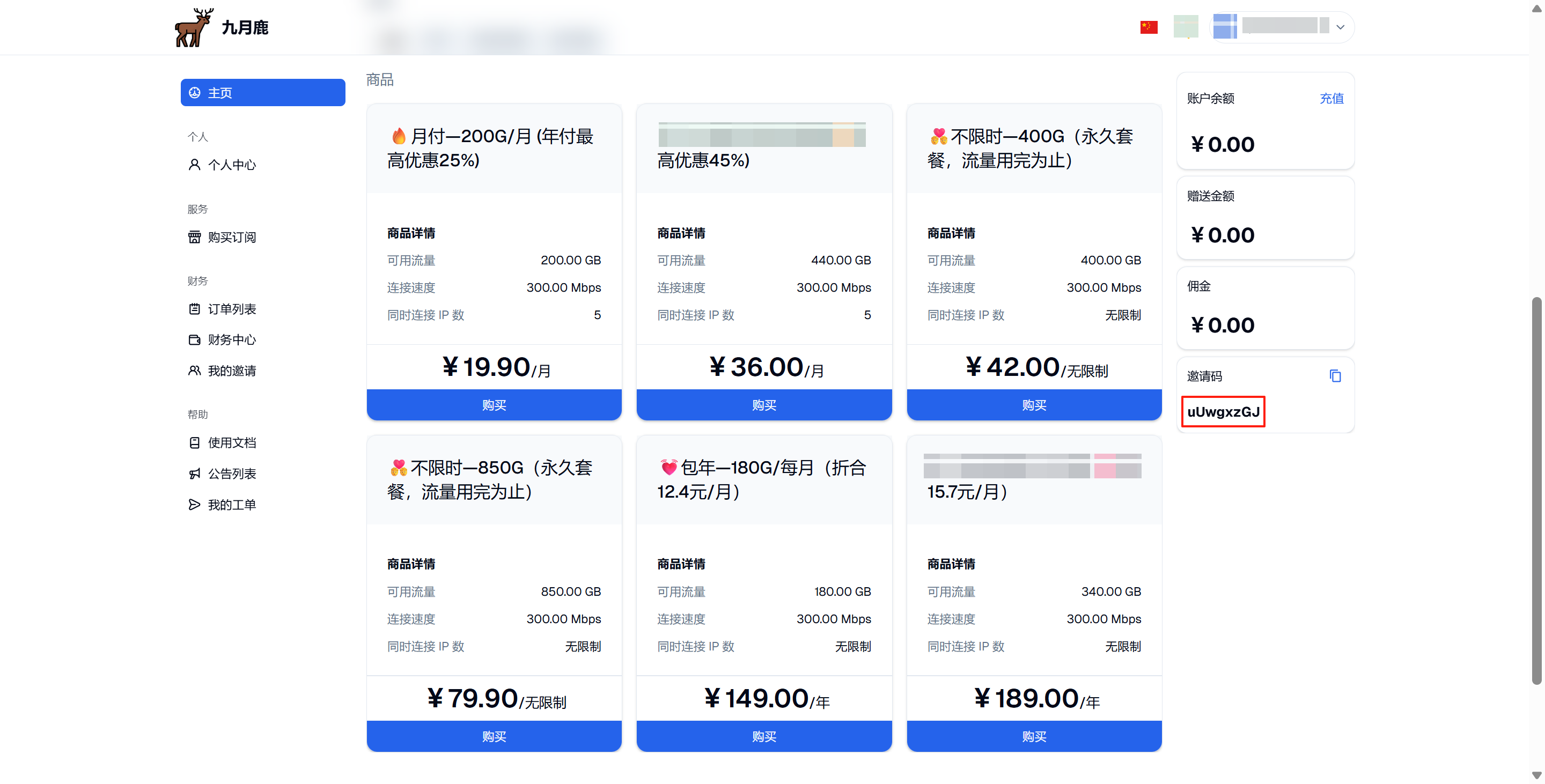
Task: Click the China flag language icon
Action: click(x=1149, y=27)
